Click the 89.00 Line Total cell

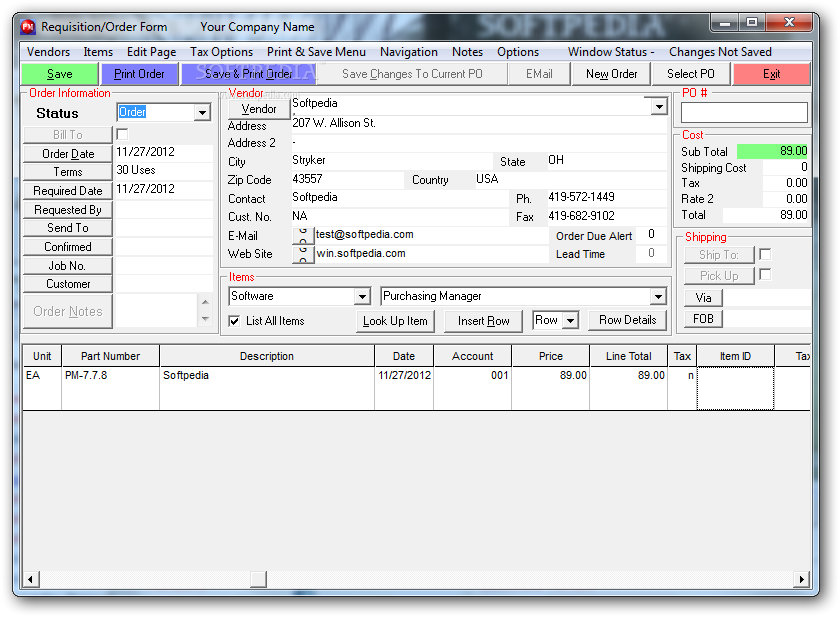[x=628, y=389]
